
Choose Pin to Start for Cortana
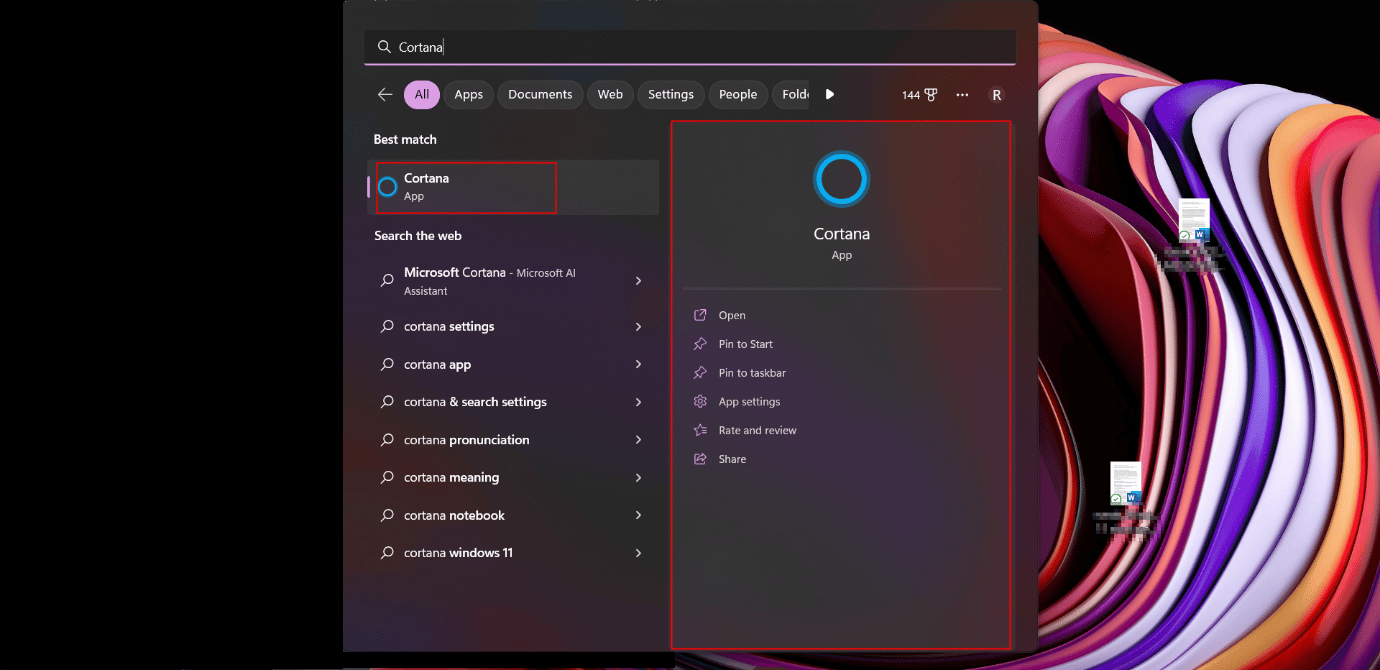[746, 344]
